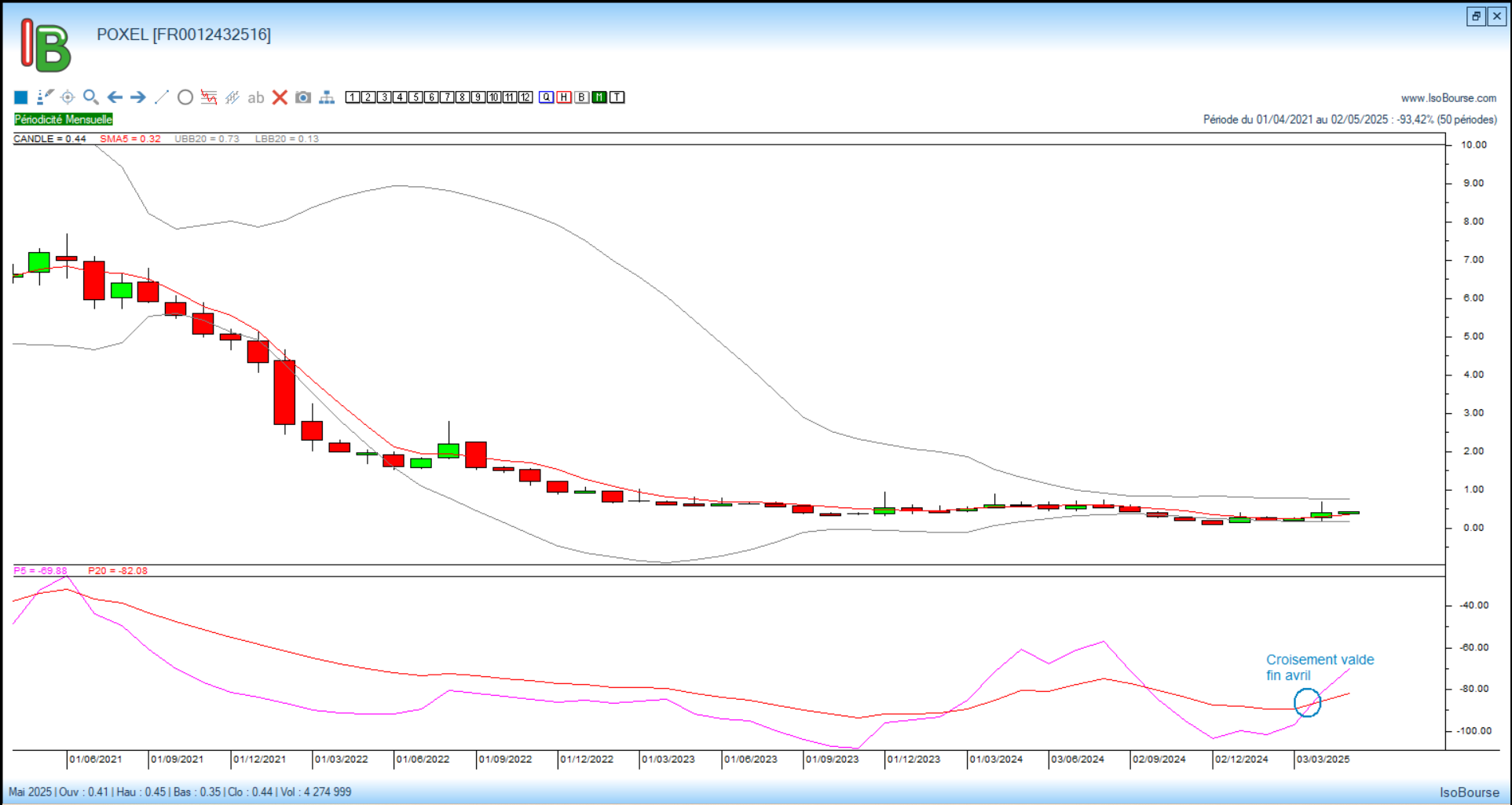Select the 'ab' text annotation tool
This screenshot has width=1512, height=805.
256,98
